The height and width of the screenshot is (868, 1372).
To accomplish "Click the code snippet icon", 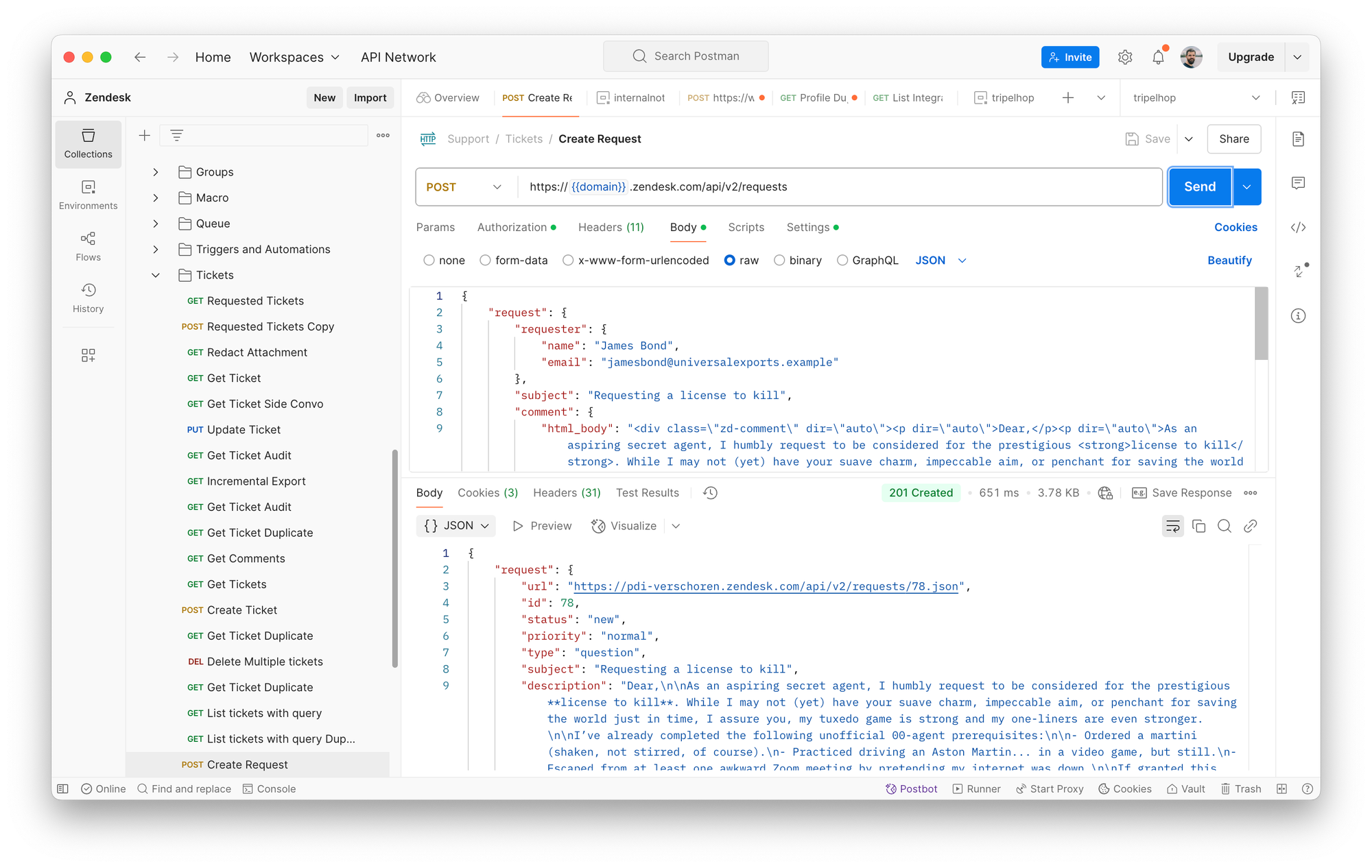I will tap(1298, 228).
